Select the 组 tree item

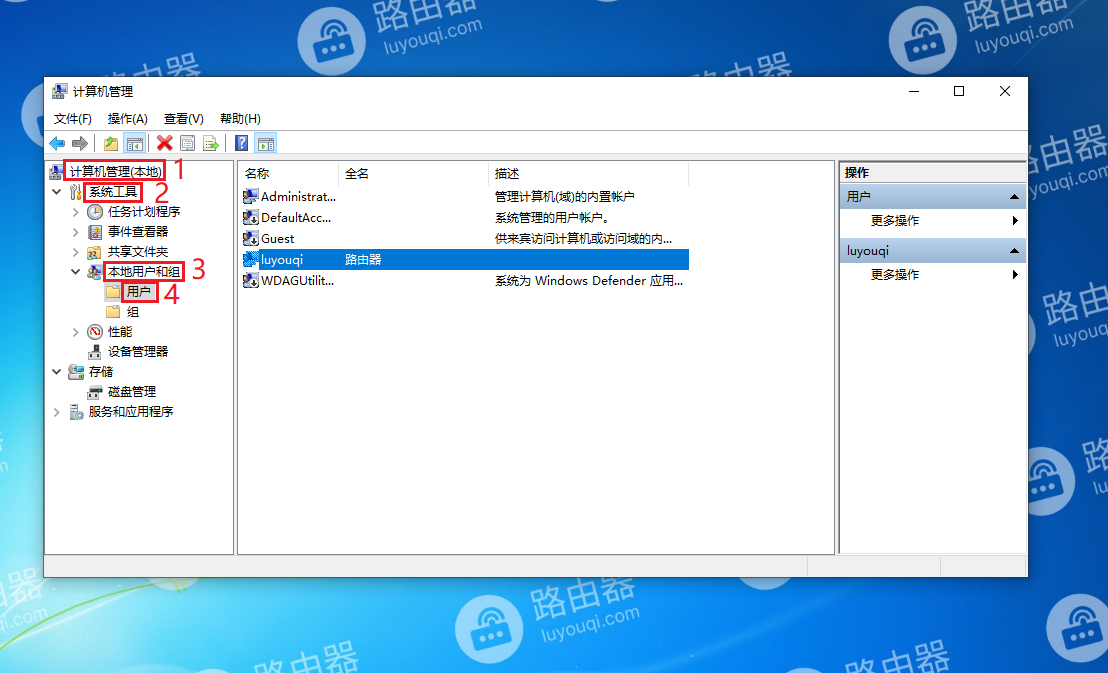[133, 312]
